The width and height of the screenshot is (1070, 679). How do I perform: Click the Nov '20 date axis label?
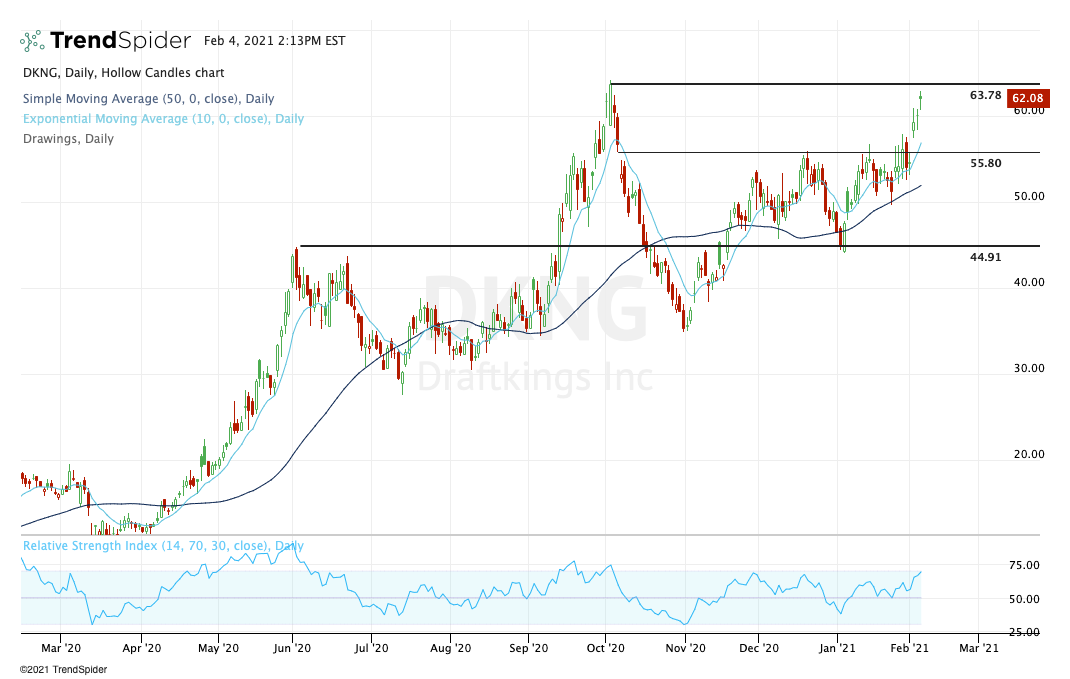tap(685, 648)
